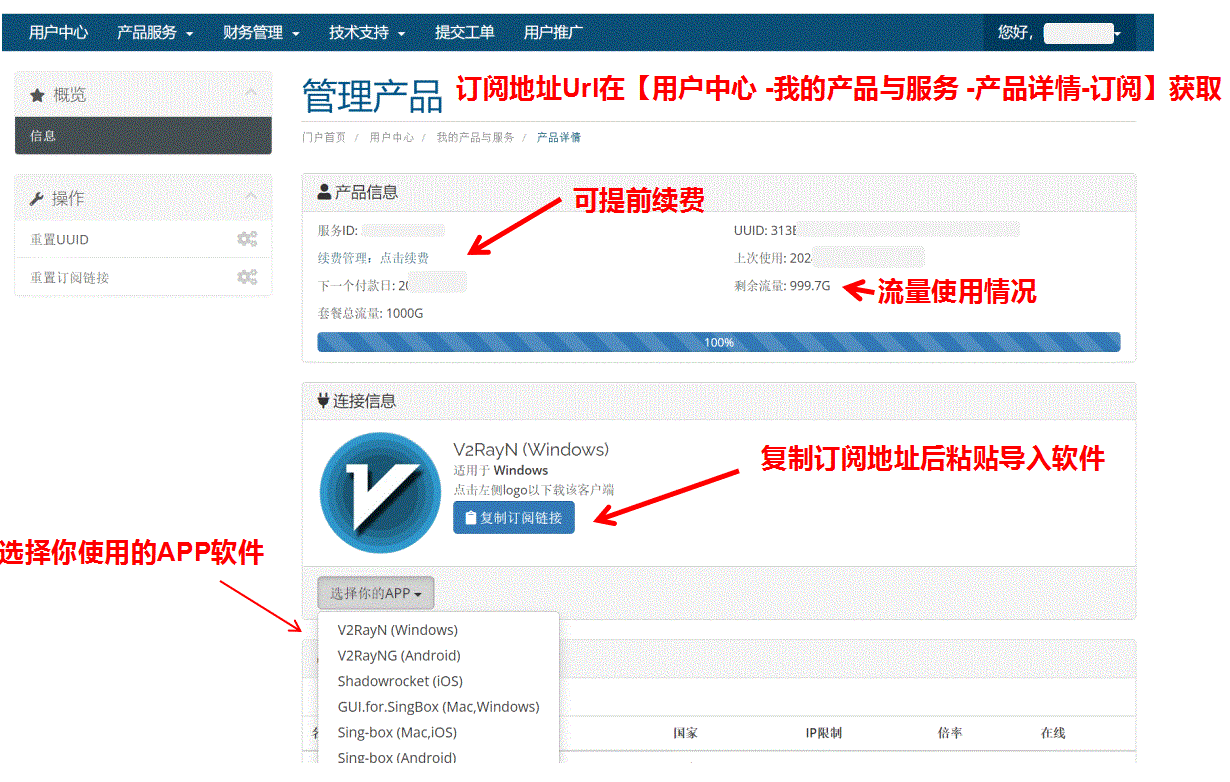Click the 门户首页 breadcrumb link

pos(324,137)
